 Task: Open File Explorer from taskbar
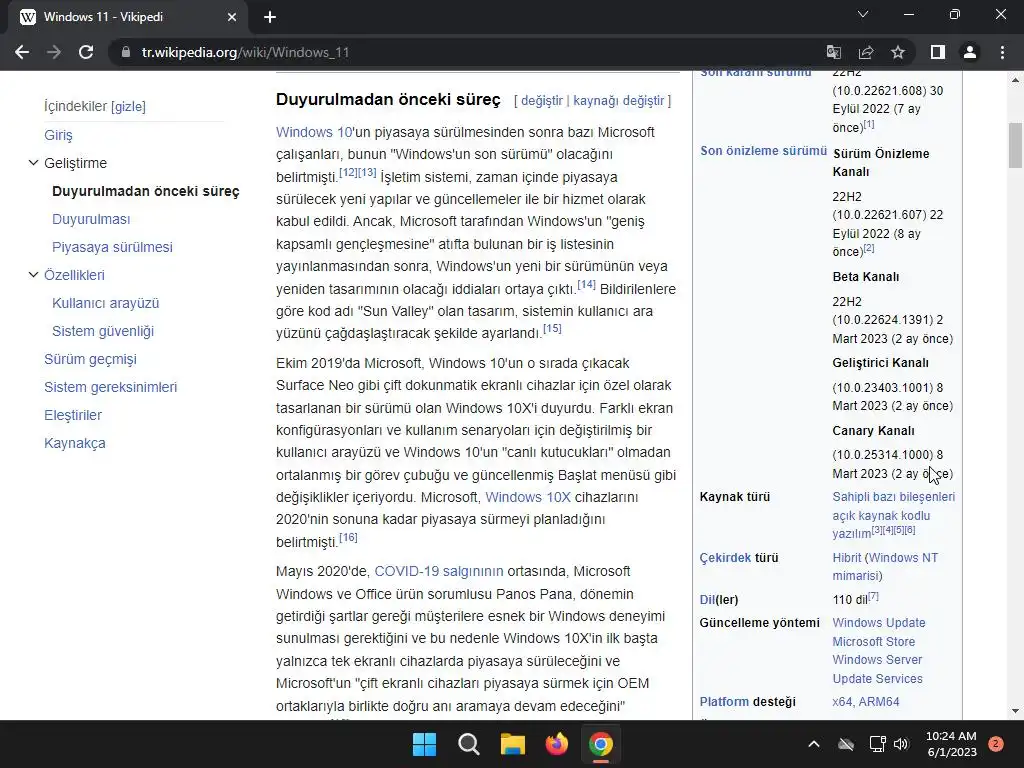[x=513, y=744]
